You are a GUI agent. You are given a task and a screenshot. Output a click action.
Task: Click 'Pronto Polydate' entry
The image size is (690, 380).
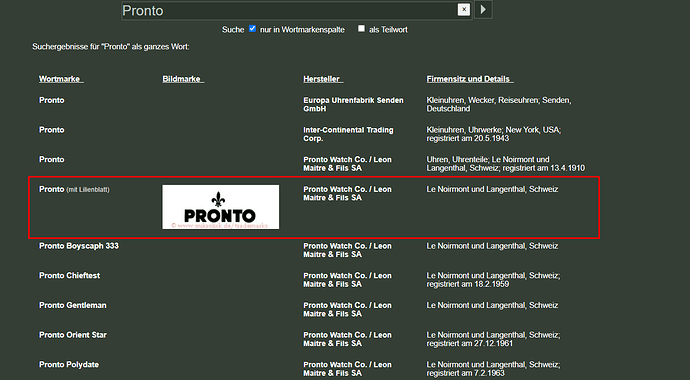(x=69, y=365)
